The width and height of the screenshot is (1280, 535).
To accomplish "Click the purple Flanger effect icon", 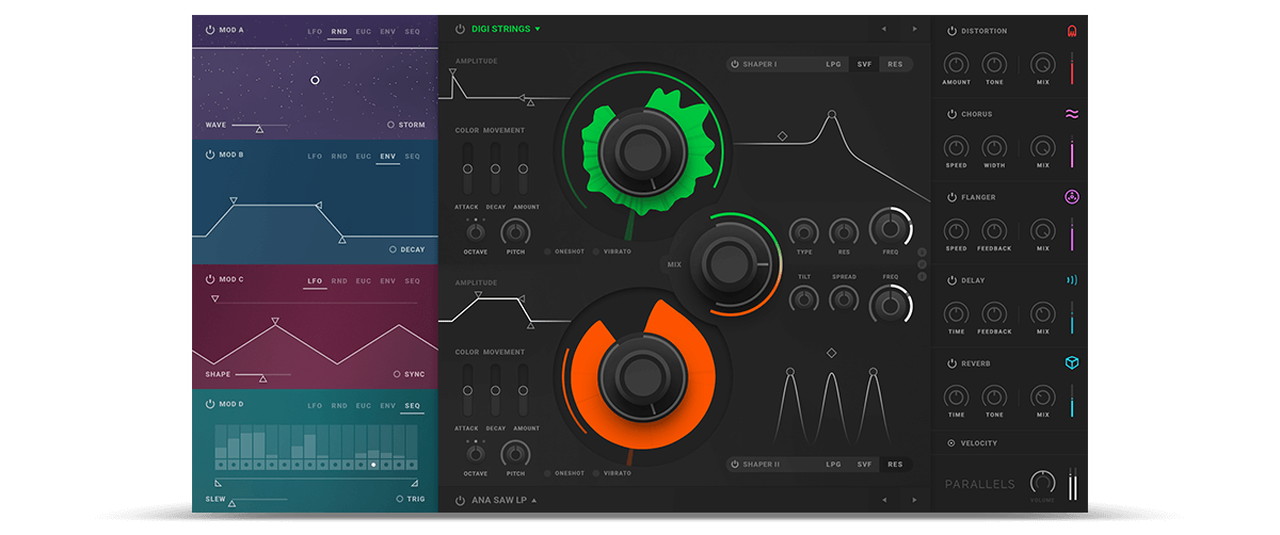I will (x=1072, y=197).
